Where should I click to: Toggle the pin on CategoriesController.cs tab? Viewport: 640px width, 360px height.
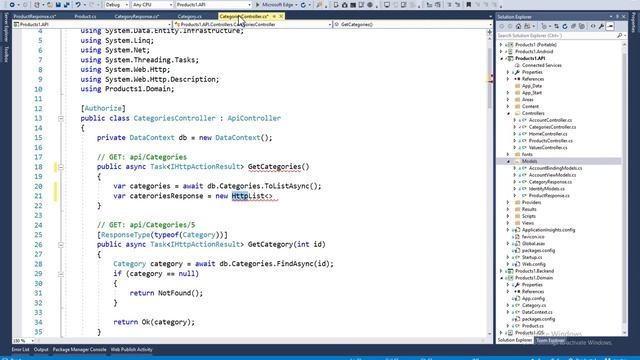[274, 16]
